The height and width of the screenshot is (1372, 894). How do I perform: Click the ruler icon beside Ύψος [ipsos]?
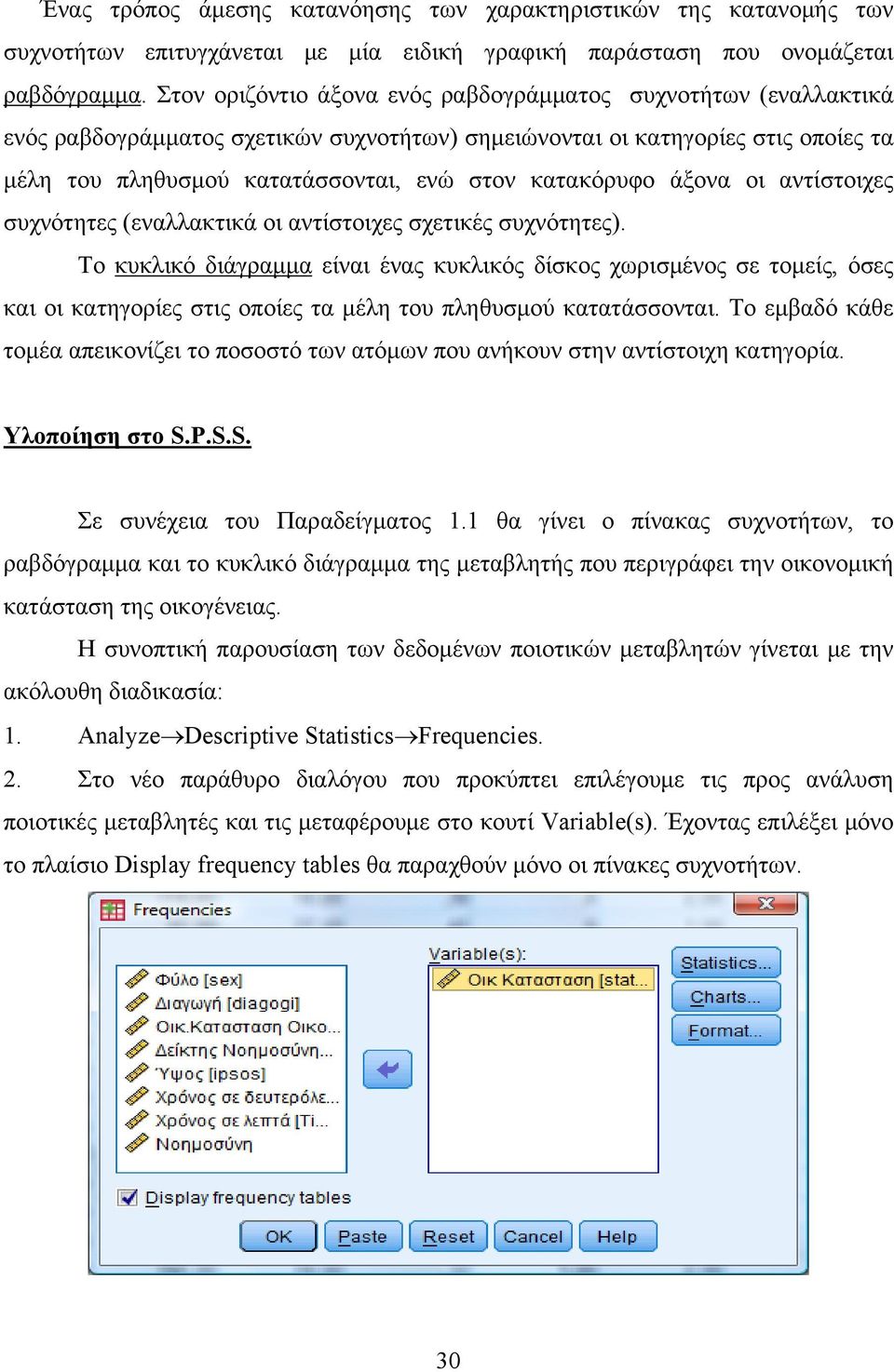coord(138,1073)
